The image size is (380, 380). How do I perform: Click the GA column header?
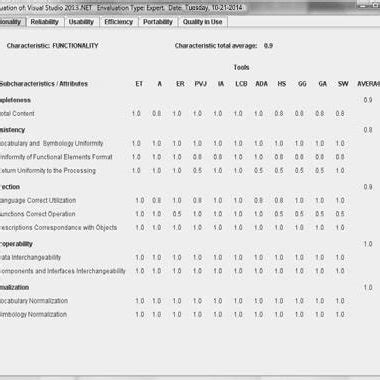[322, 84]
